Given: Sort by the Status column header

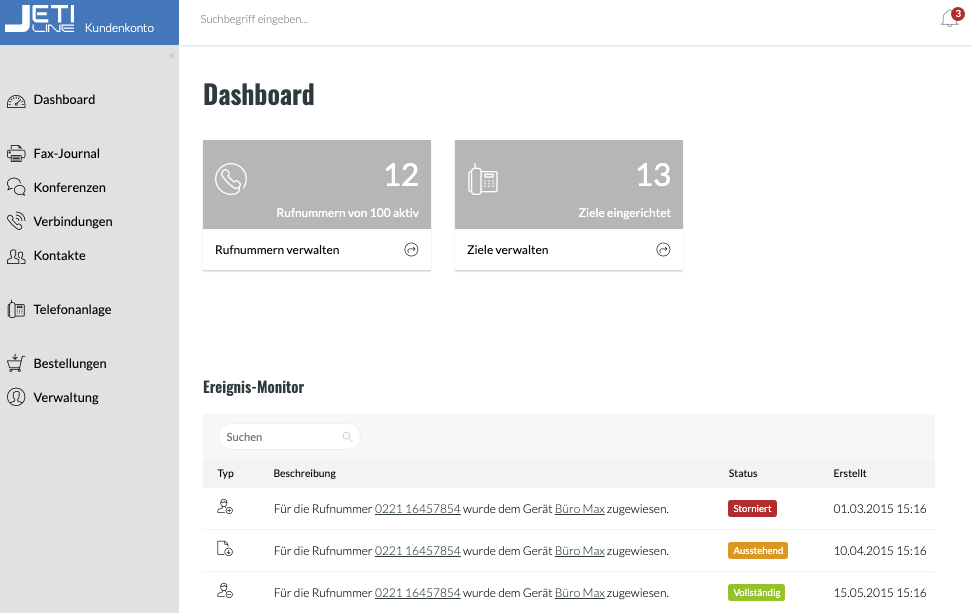Looking at the screenshot, I should (743, 474).
